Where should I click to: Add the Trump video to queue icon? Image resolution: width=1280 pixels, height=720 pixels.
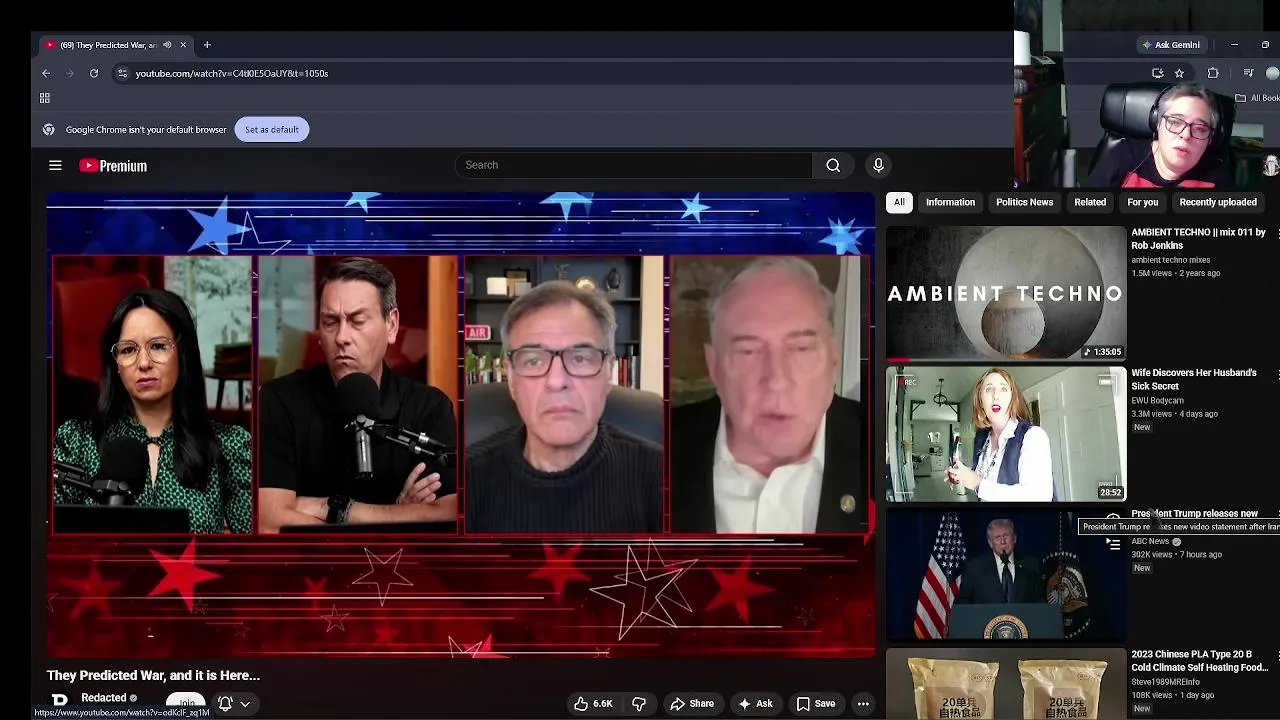coord(1113,544)
